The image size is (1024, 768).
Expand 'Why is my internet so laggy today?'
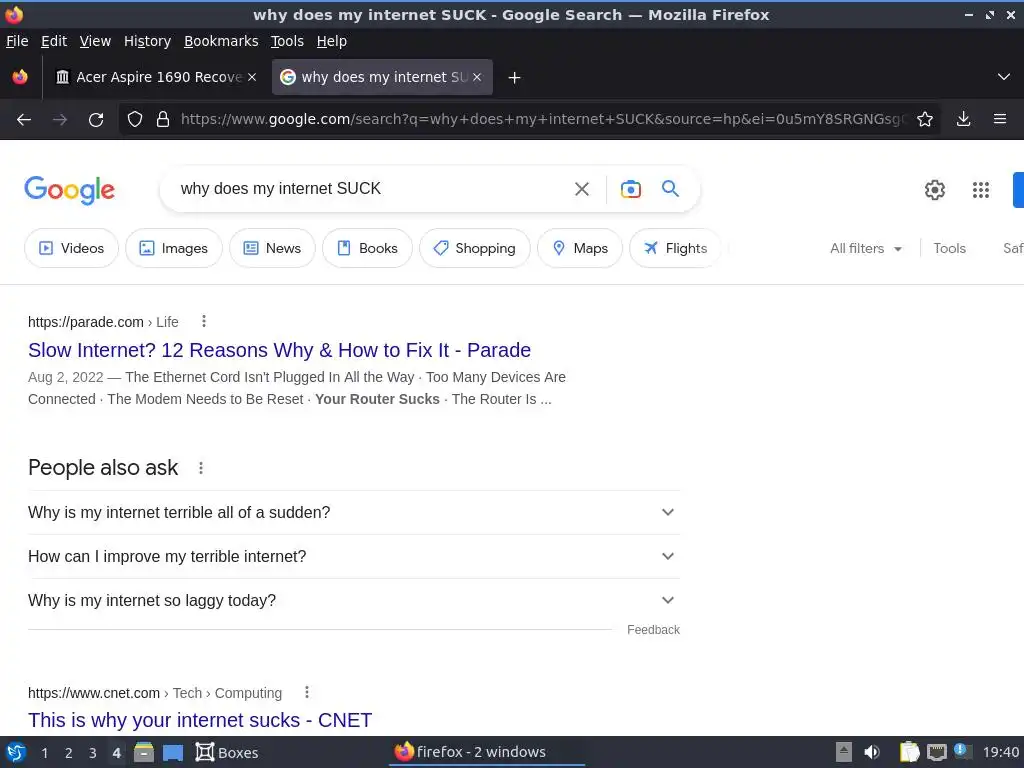click(x=354, y=600)
